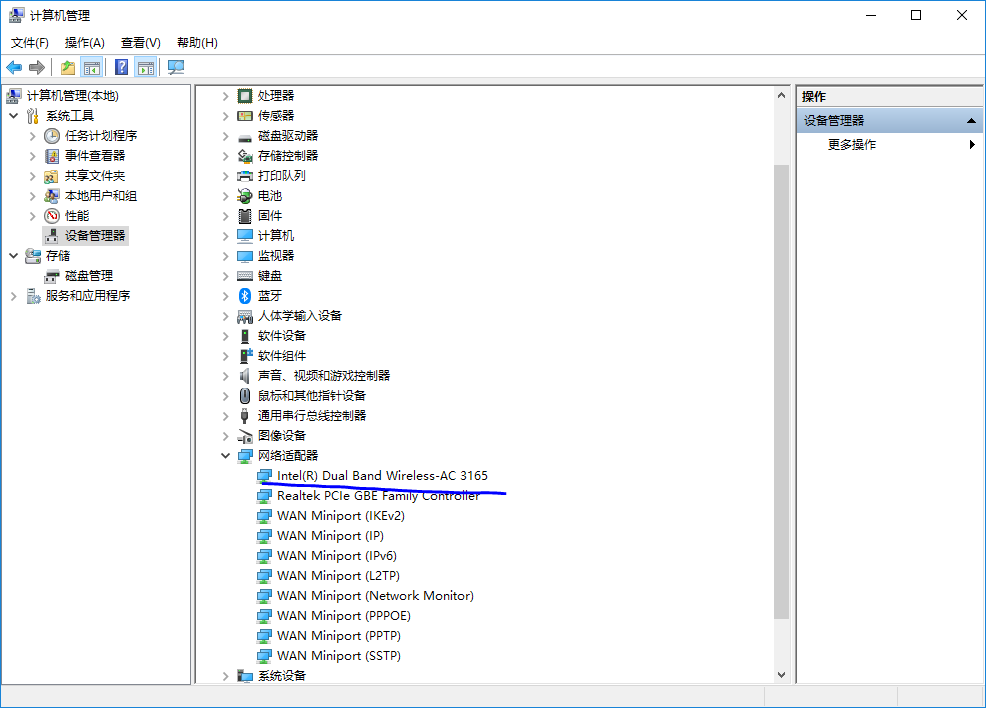Expand the 服务和应用程序 node arrow
986x708 pixels.
[x=13, y=296]
